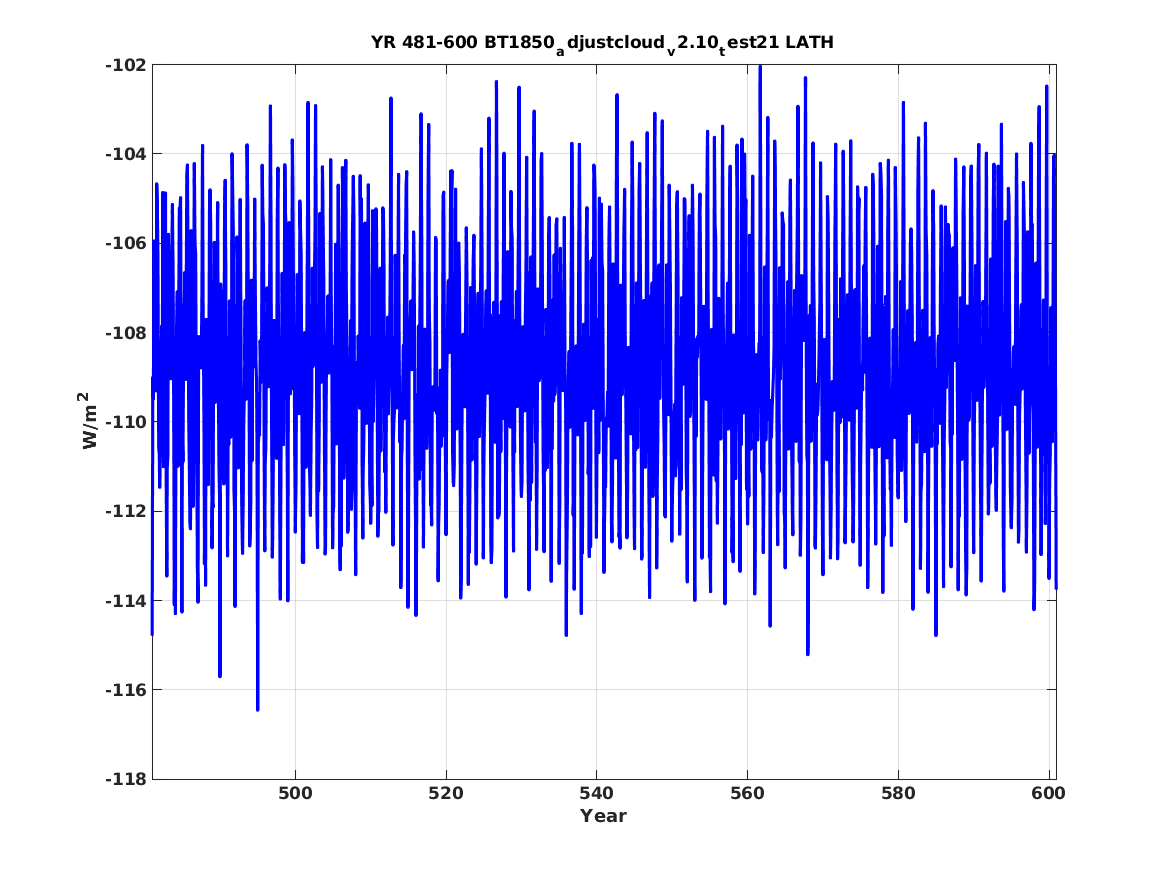Click y-axis tick label -106
This screenshot has width=1167, height=875.
126,243
